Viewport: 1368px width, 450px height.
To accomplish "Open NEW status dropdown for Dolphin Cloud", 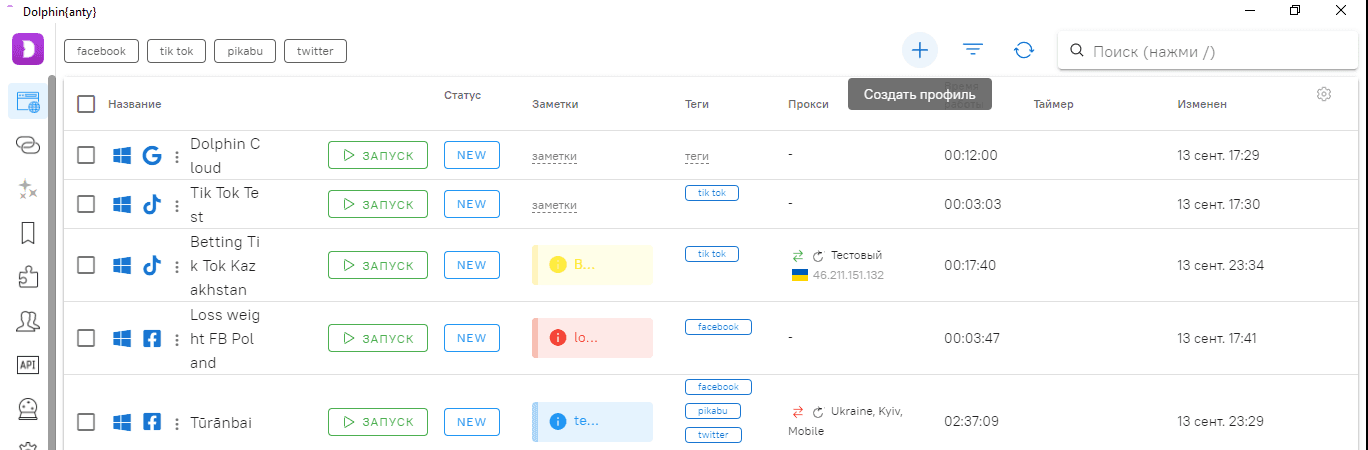I will click(x=472, y=155).
